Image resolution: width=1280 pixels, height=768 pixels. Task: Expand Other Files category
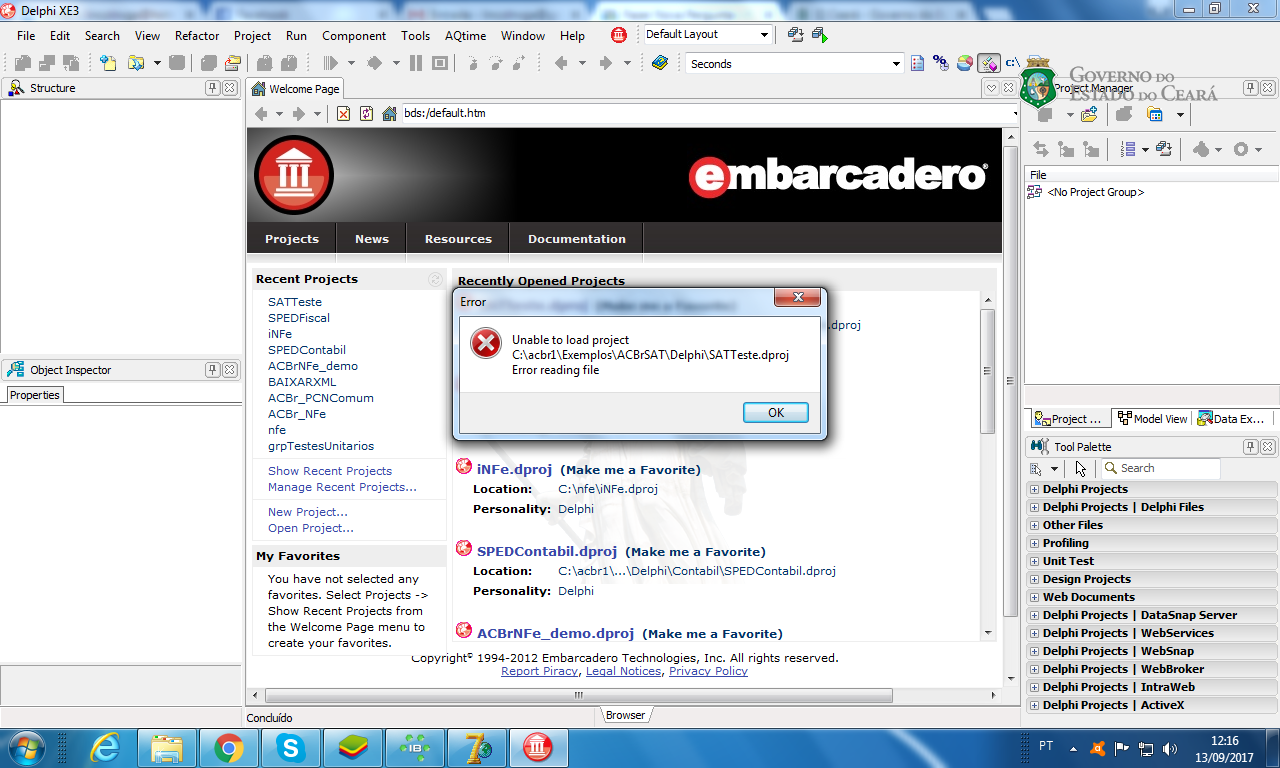(x=1034, y=525)
